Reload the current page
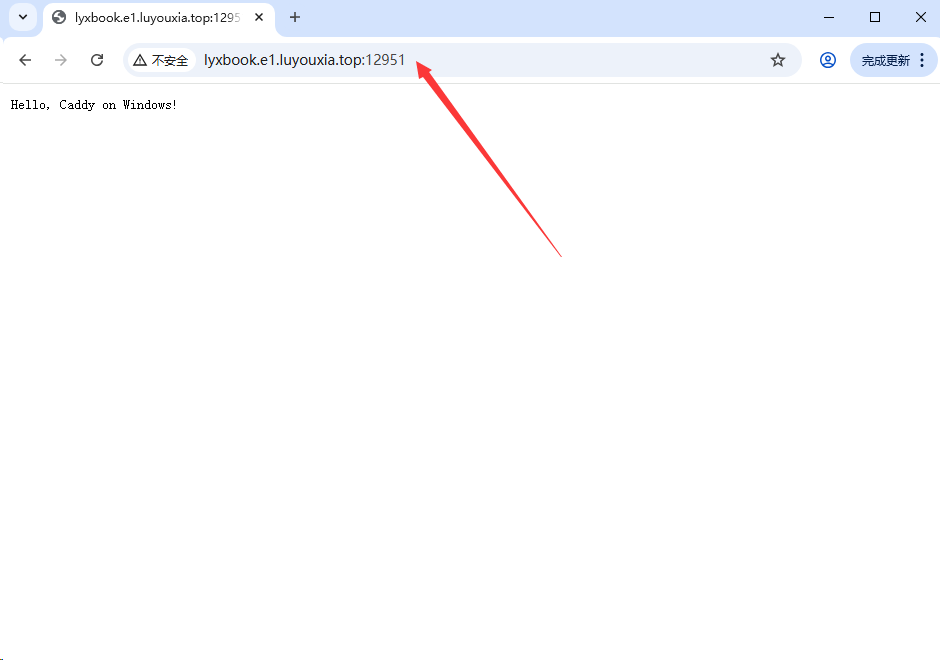Screen dimensions: 940x660 point(96,60)
